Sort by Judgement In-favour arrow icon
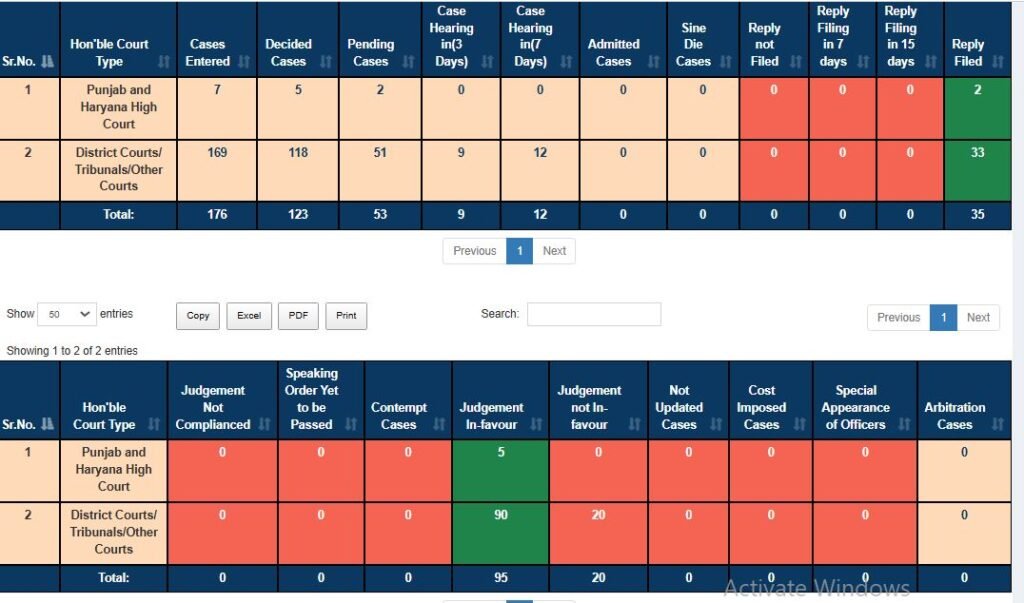The image size is (1024, 603). tap(534, 425)
